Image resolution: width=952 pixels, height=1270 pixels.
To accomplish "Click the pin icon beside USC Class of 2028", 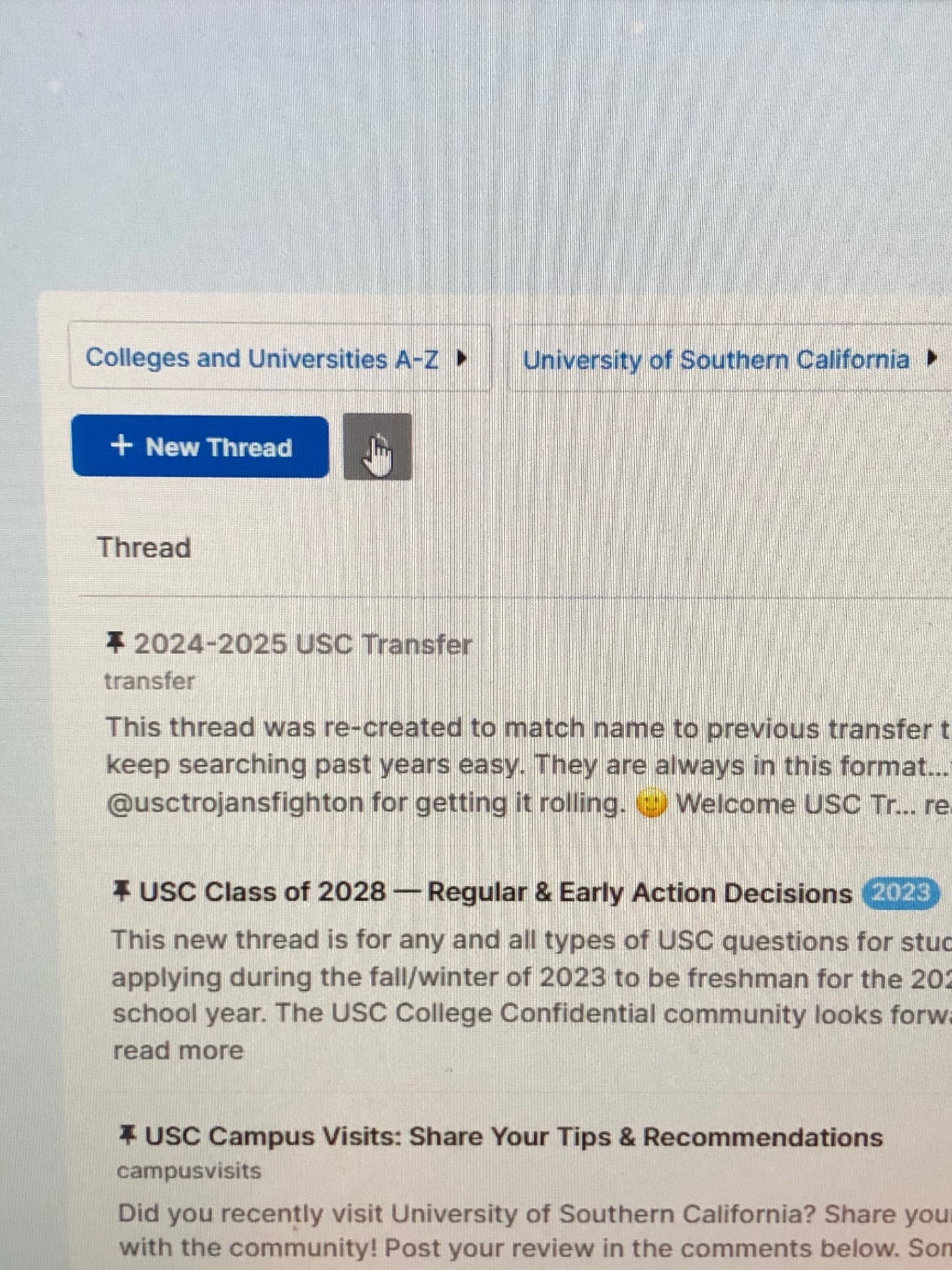I will 121,890.
